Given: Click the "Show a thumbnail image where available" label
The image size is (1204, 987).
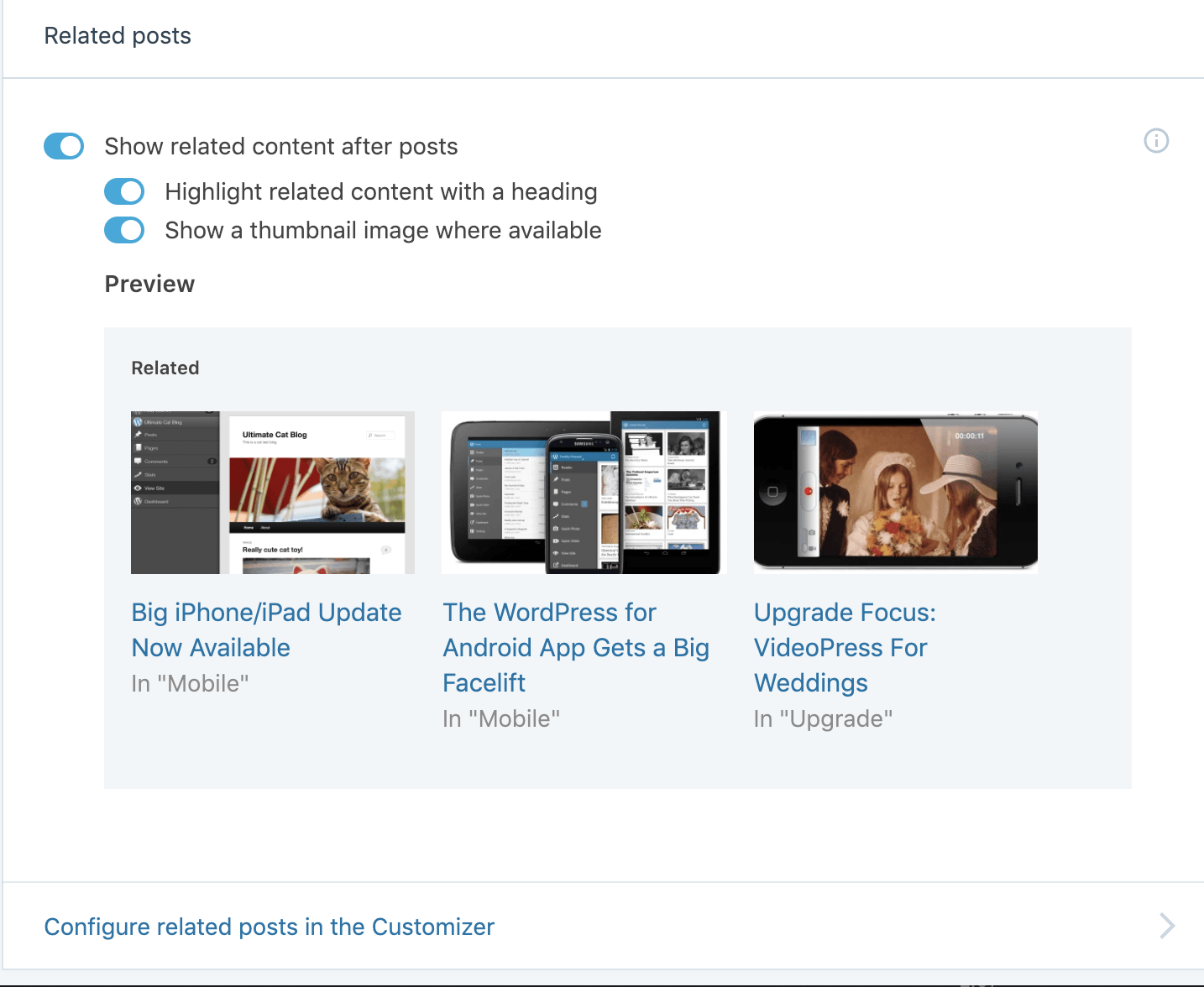Looking at the screenshot, I should click(383, 231).
